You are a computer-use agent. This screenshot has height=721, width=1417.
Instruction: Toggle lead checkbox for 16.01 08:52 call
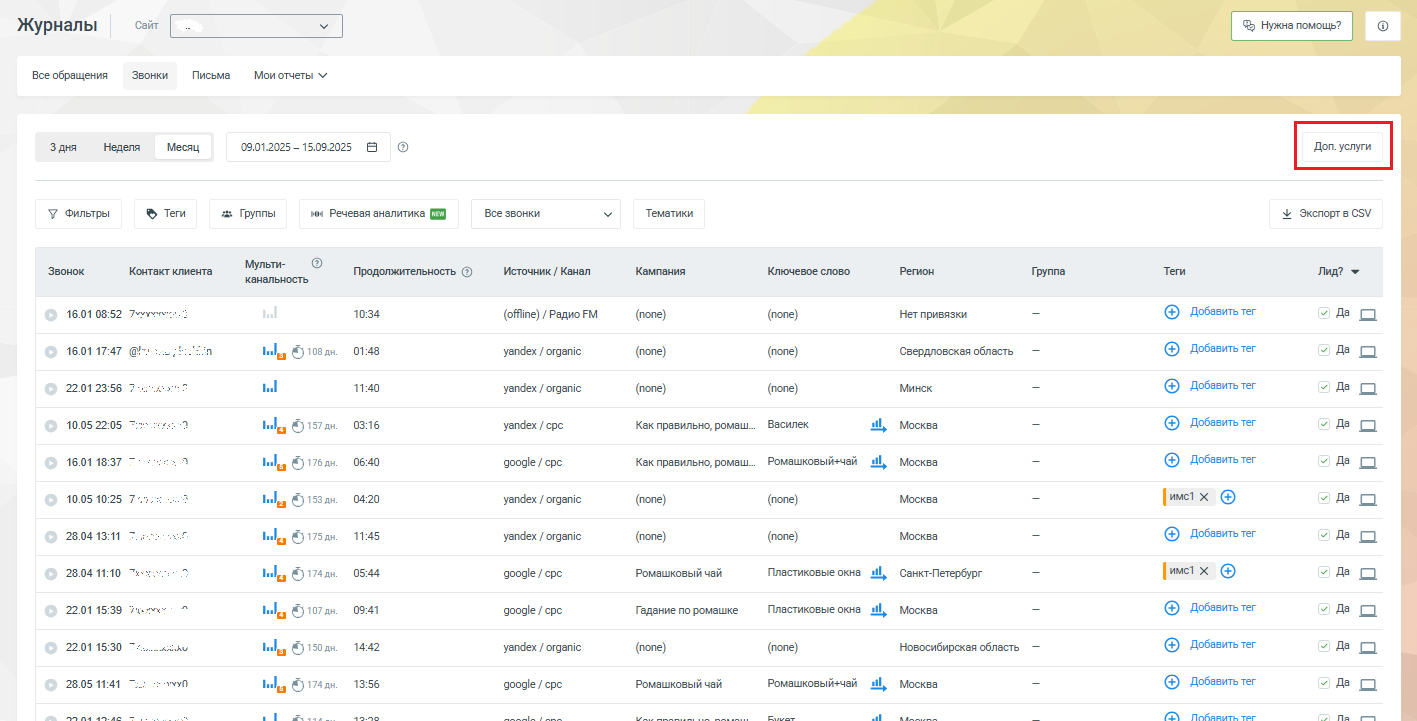[x=1324, y=313]
